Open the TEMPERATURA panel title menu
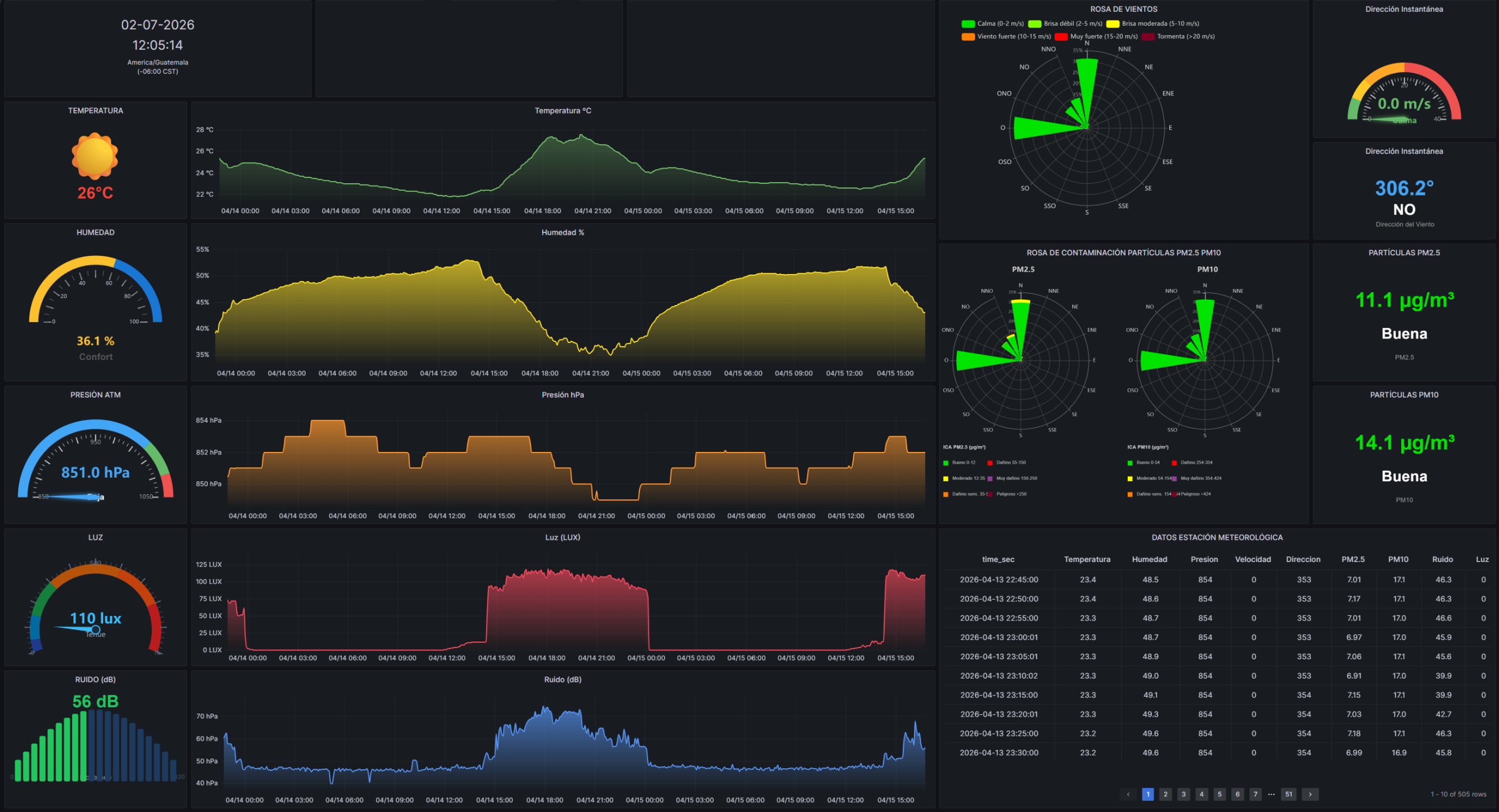Screen dimensions: 1499x812 point(95,111)
